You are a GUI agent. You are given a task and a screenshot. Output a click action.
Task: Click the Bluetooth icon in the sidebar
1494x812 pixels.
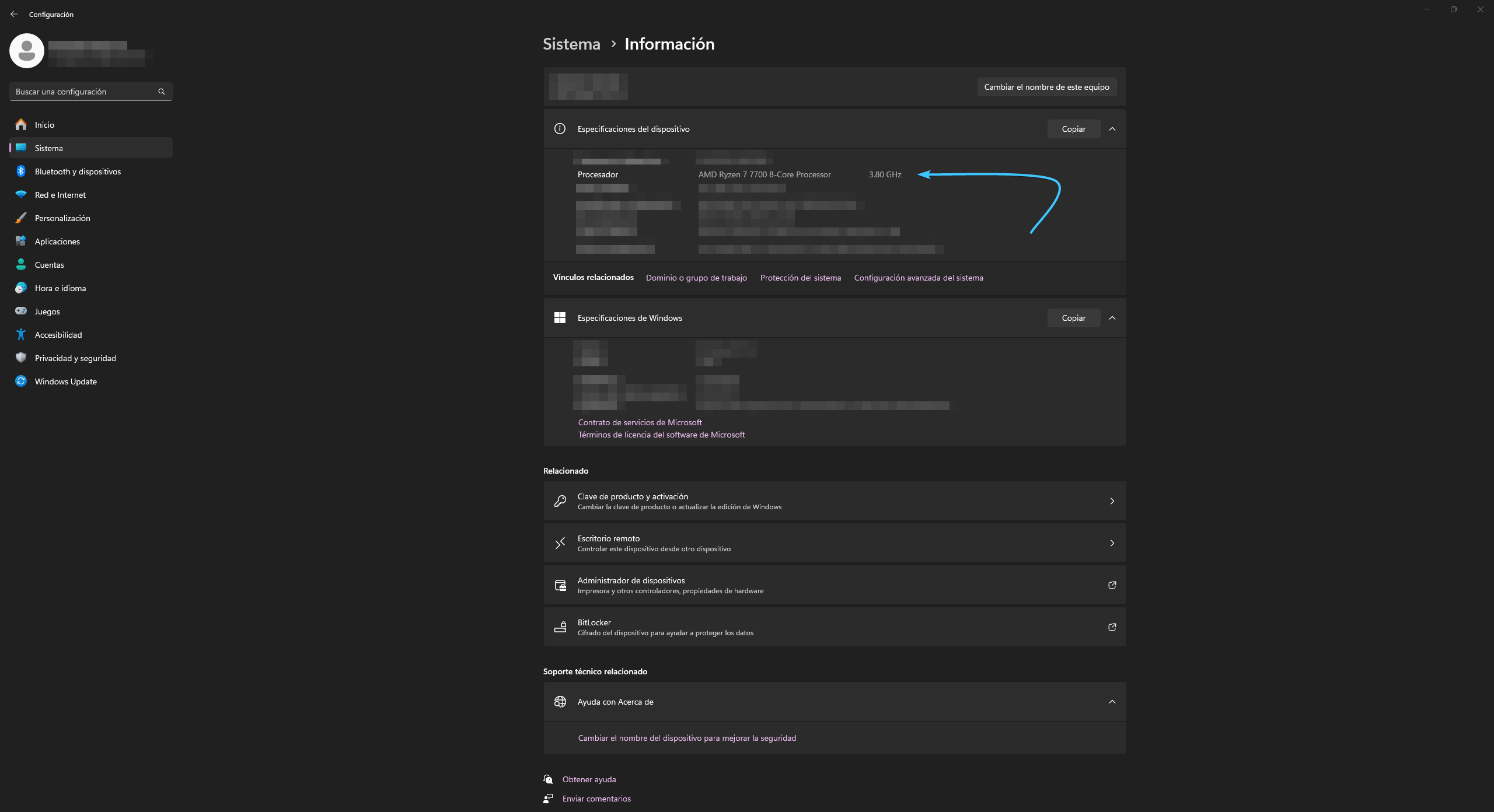tap(21, 171)
